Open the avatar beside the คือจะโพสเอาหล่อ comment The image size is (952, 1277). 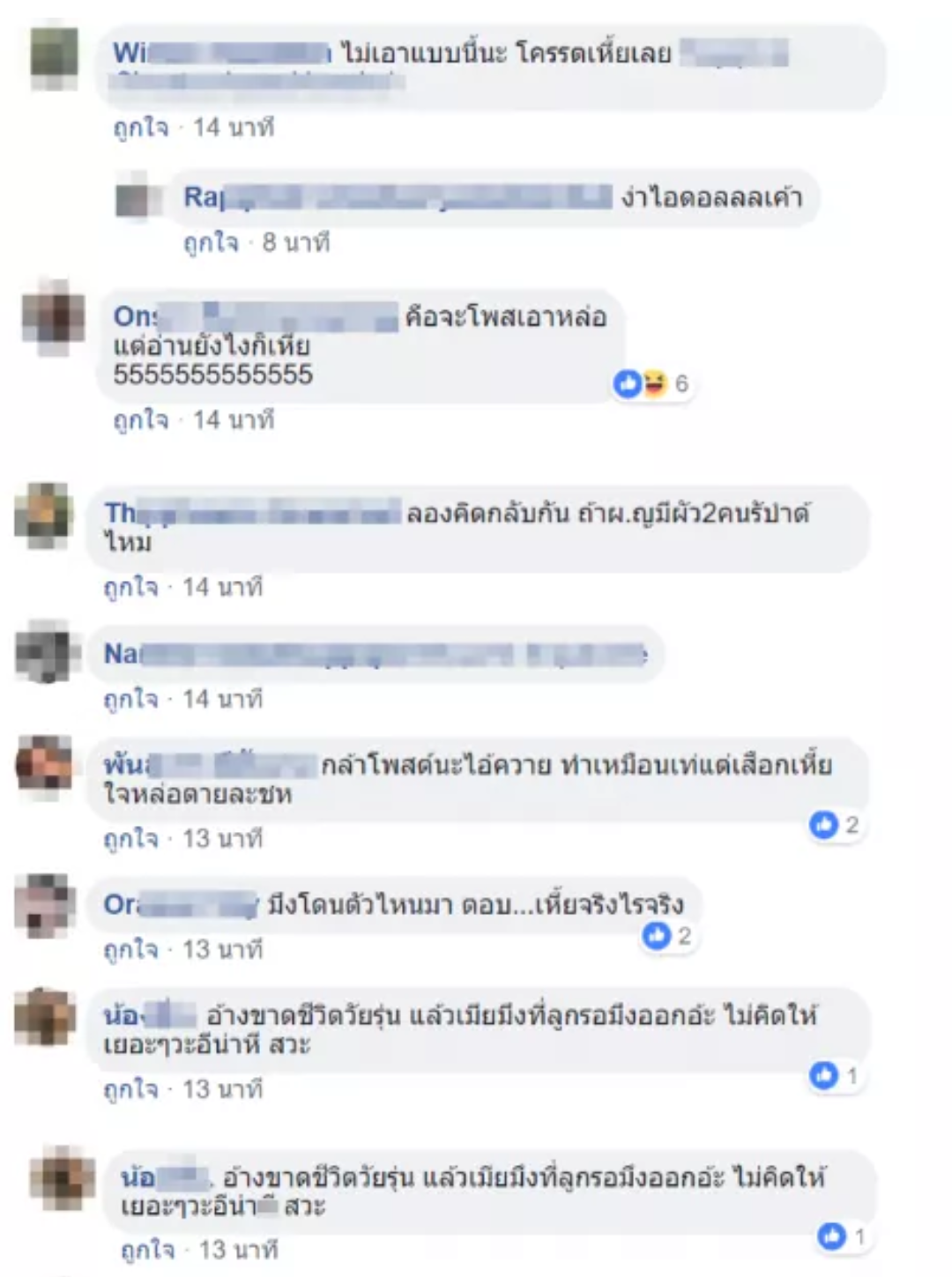click(x=55, y=317)
